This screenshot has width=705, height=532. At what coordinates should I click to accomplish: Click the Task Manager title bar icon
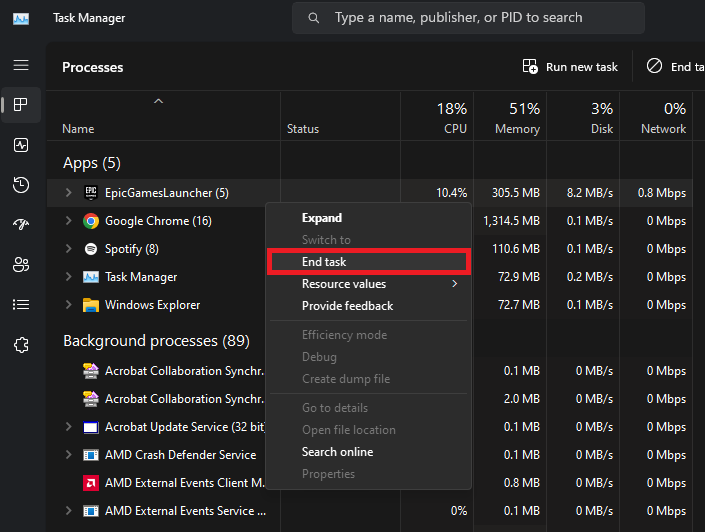coord(21,18)
